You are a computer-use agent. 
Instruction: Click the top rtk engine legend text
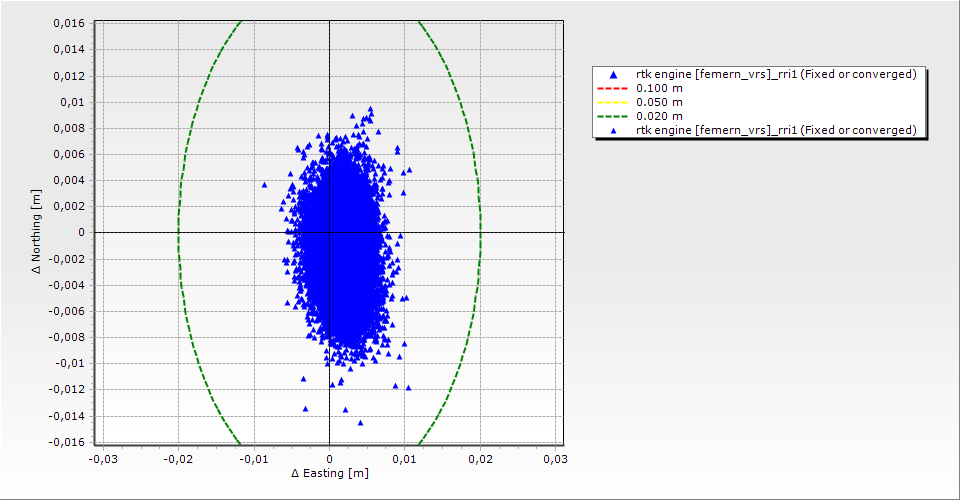coord(776,74)
